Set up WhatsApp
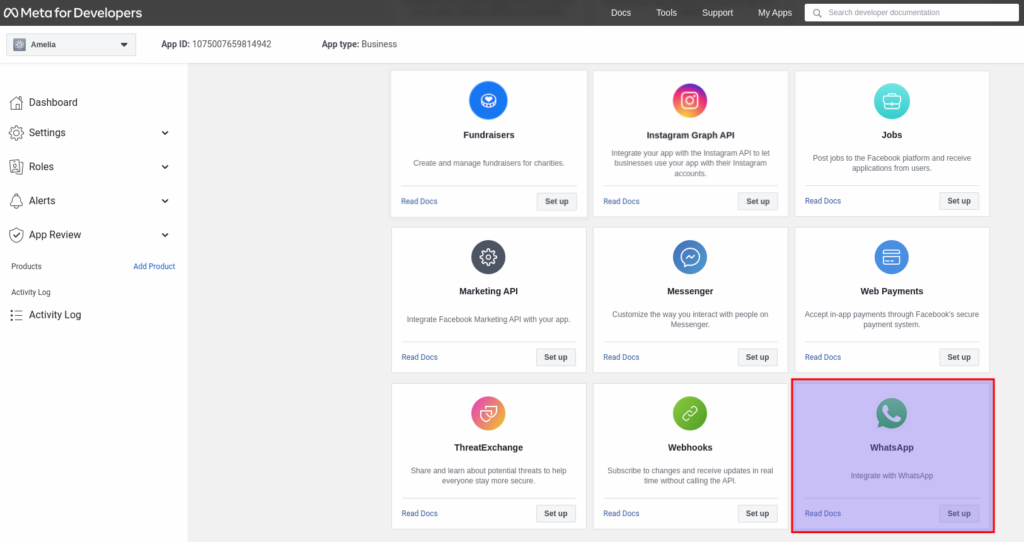 [959, 513]
